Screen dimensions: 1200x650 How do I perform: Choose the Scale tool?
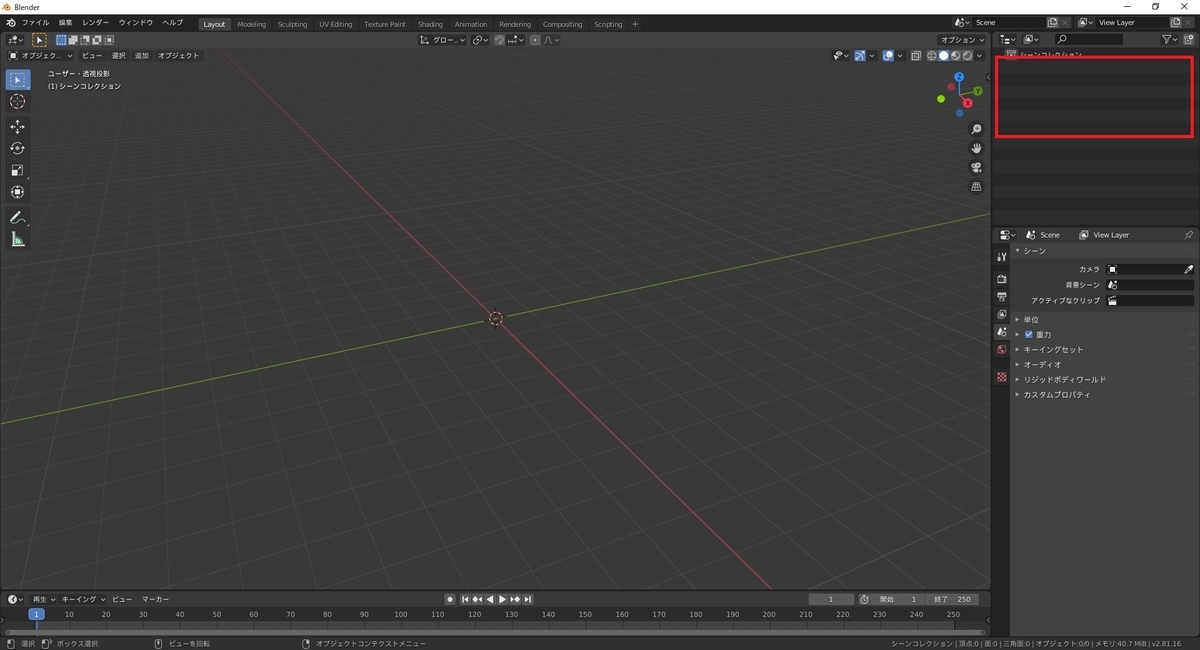(x=17, y=170)
